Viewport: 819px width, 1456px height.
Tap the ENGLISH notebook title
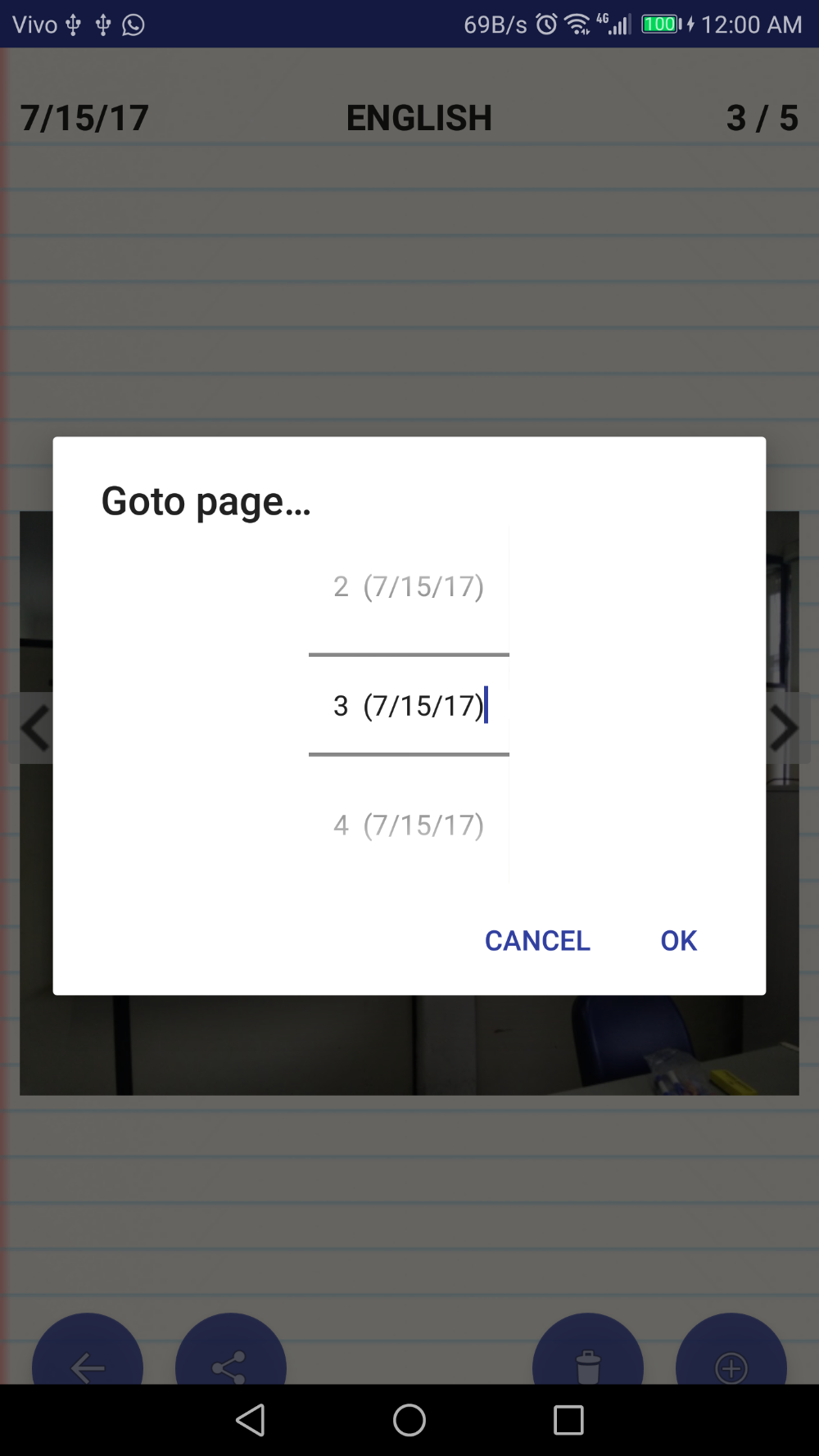[419, 118]
